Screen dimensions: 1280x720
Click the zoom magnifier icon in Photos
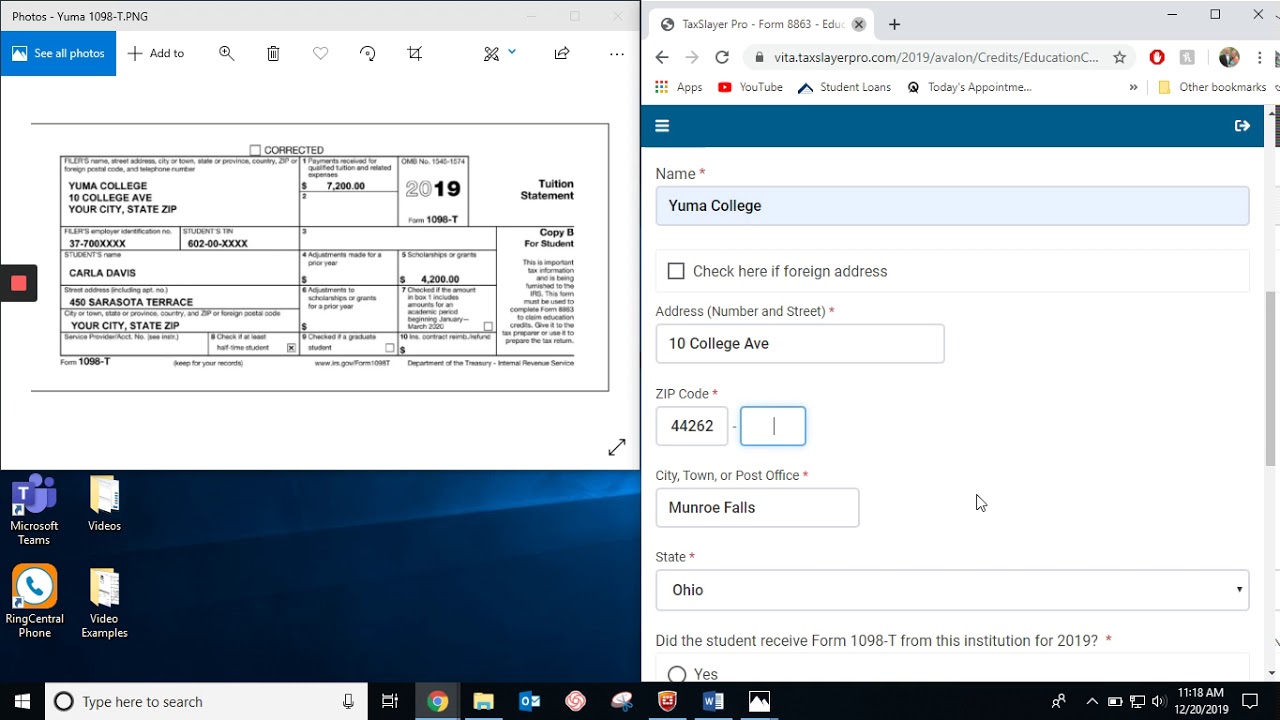(x=227, y=53)
